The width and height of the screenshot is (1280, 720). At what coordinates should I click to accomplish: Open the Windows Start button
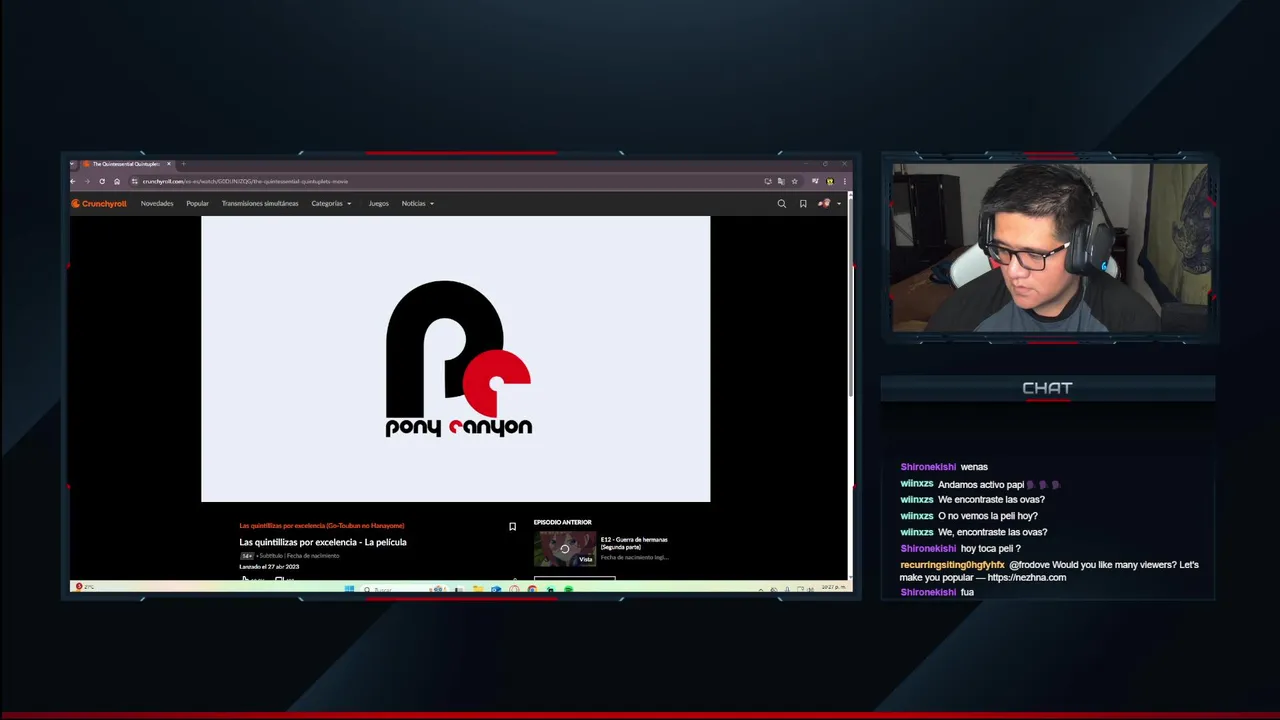click(x=349, y=588)
